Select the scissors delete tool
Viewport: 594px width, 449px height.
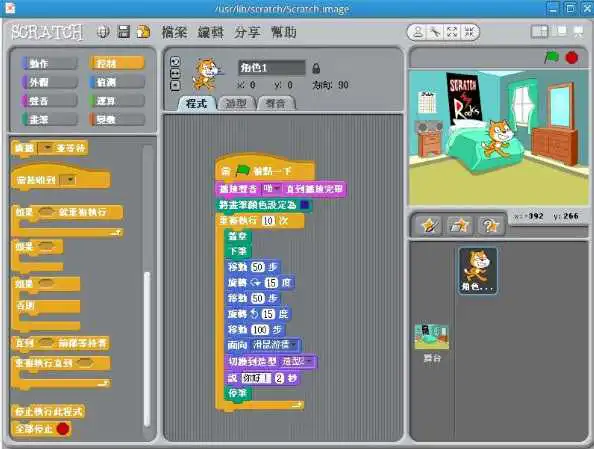coord(435,32)
